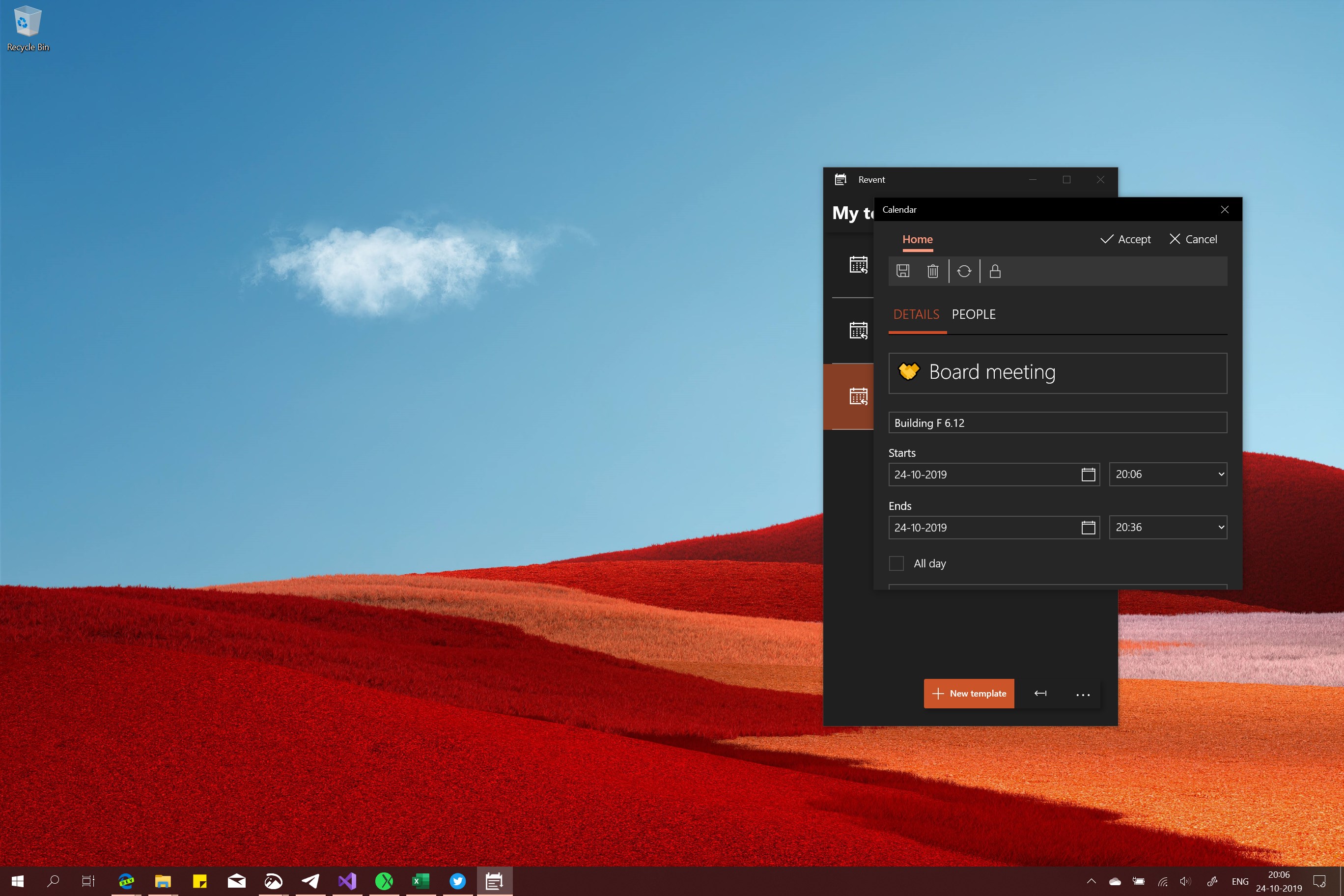Enable the All day checkbox
Image resolution: width=1344 pixels, height=896 pixels.
896,563
